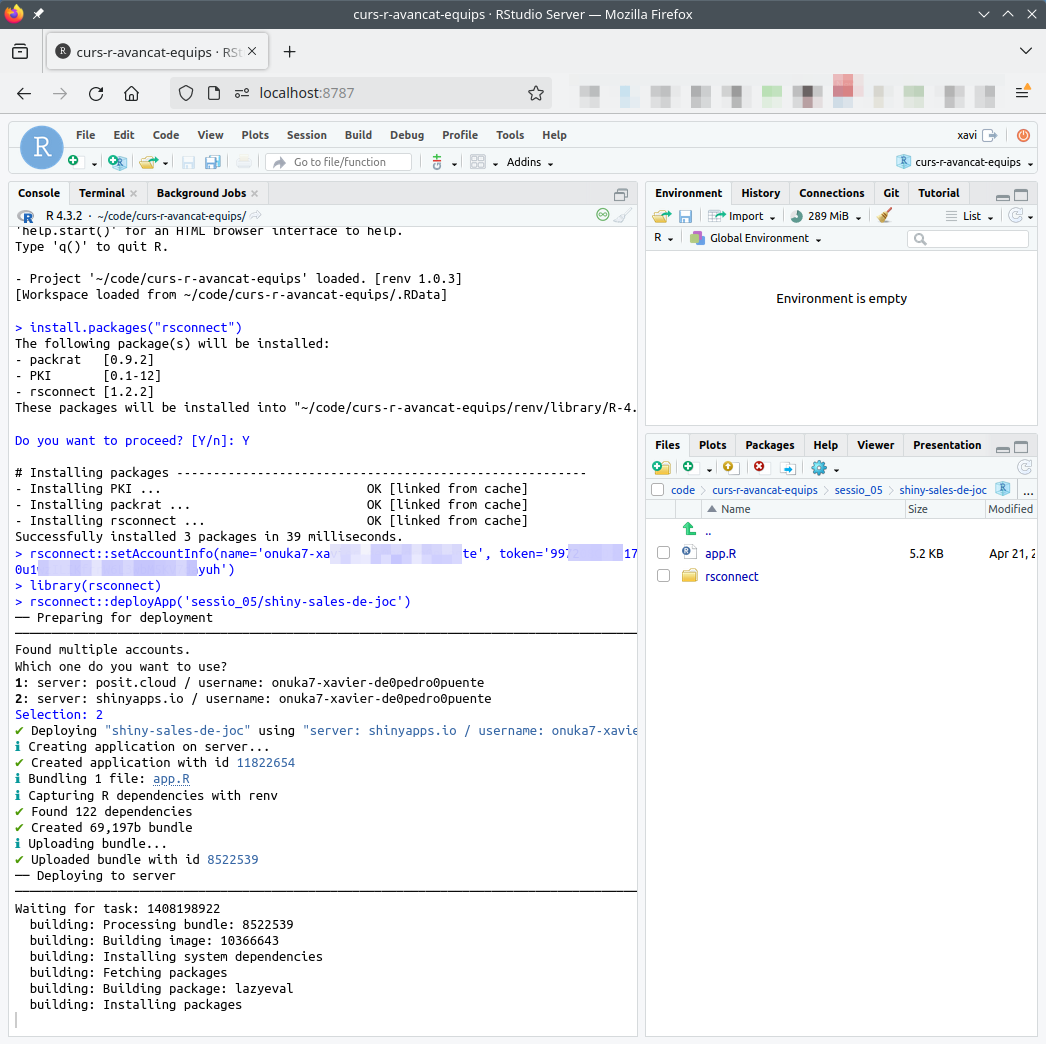The image size is (1046, 1044).
Task: Toggle the select-all checkbox in file breadcrumb
Action: coord(657,490)
